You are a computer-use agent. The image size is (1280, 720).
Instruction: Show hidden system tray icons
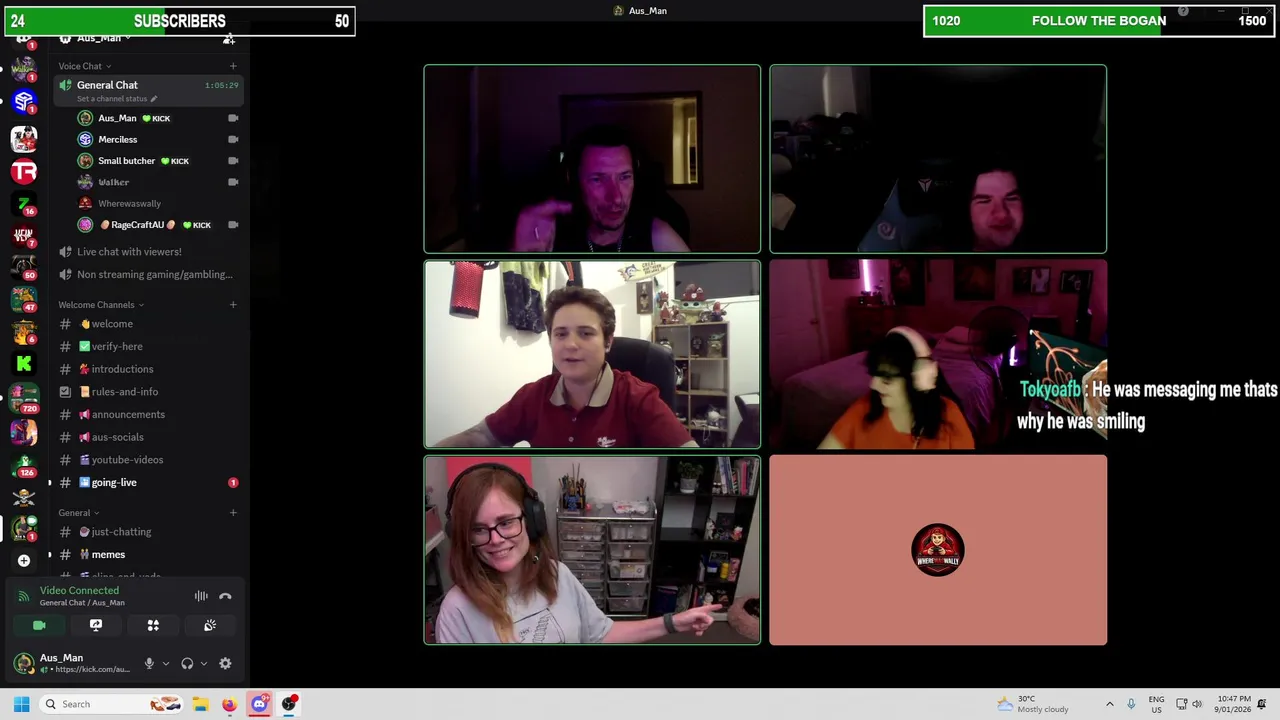tap(1109, 704)
